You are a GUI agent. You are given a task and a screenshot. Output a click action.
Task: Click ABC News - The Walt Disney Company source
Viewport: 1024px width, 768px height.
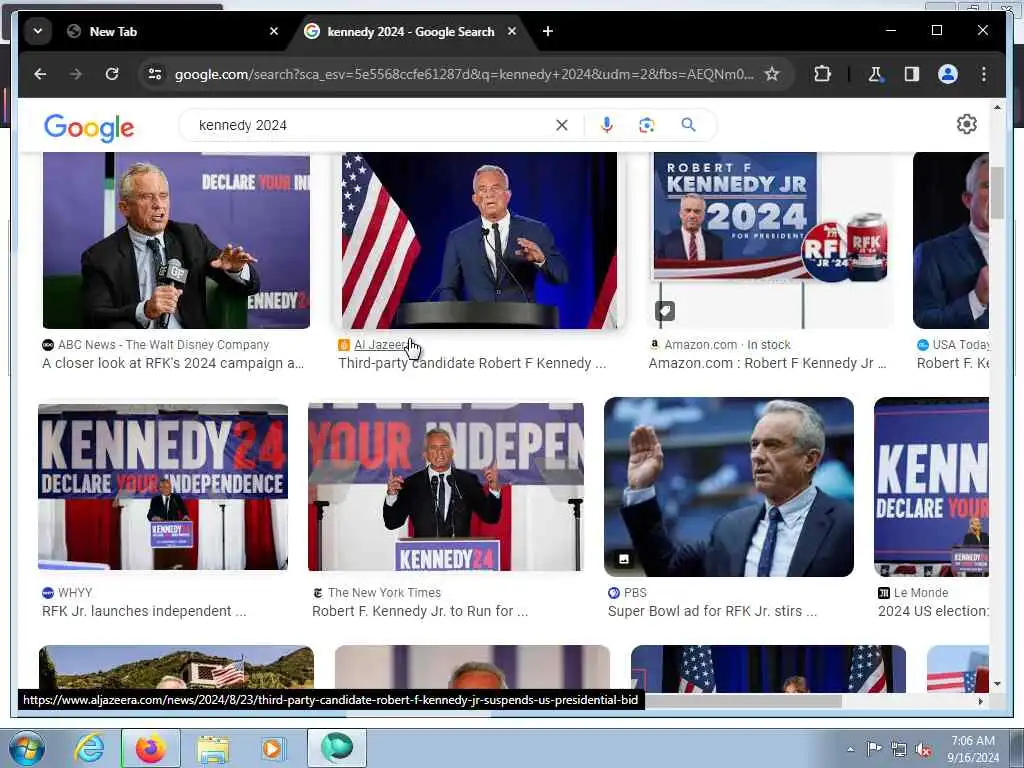click(163, 345)
